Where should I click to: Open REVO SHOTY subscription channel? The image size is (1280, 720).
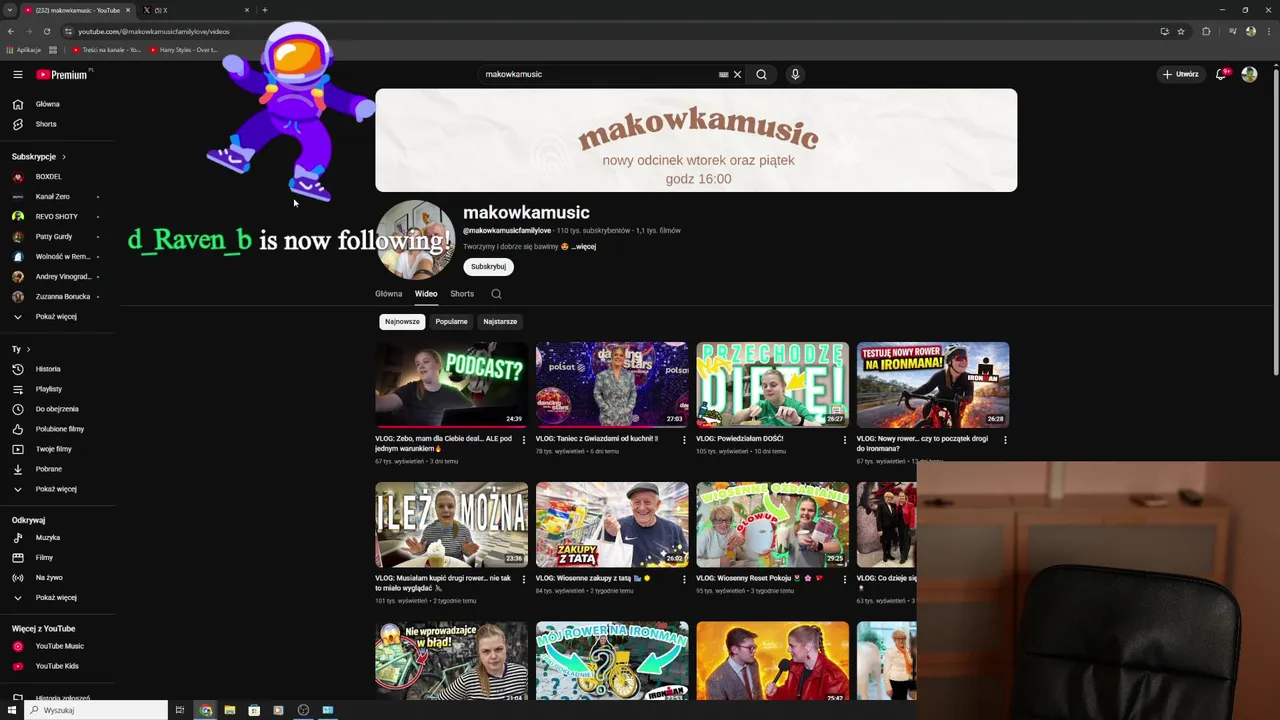tap(56, 217)
